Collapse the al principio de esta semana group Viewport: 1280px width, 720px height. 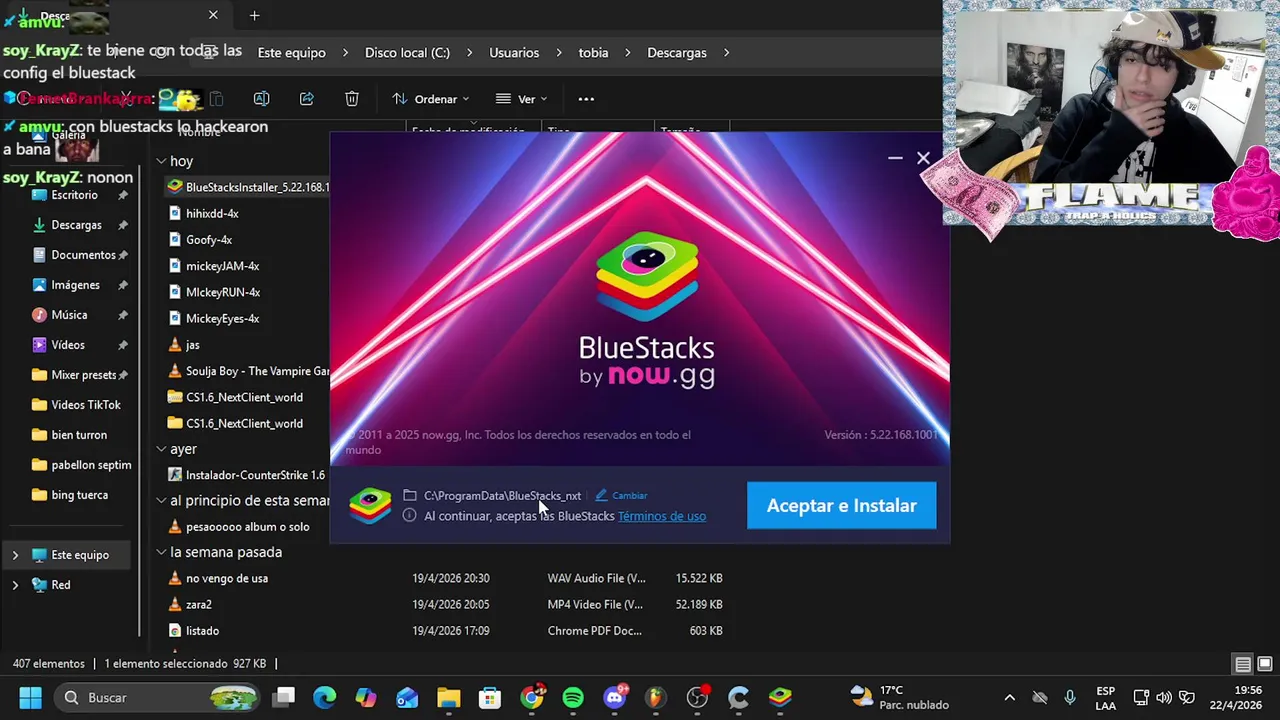click(161, 500)
